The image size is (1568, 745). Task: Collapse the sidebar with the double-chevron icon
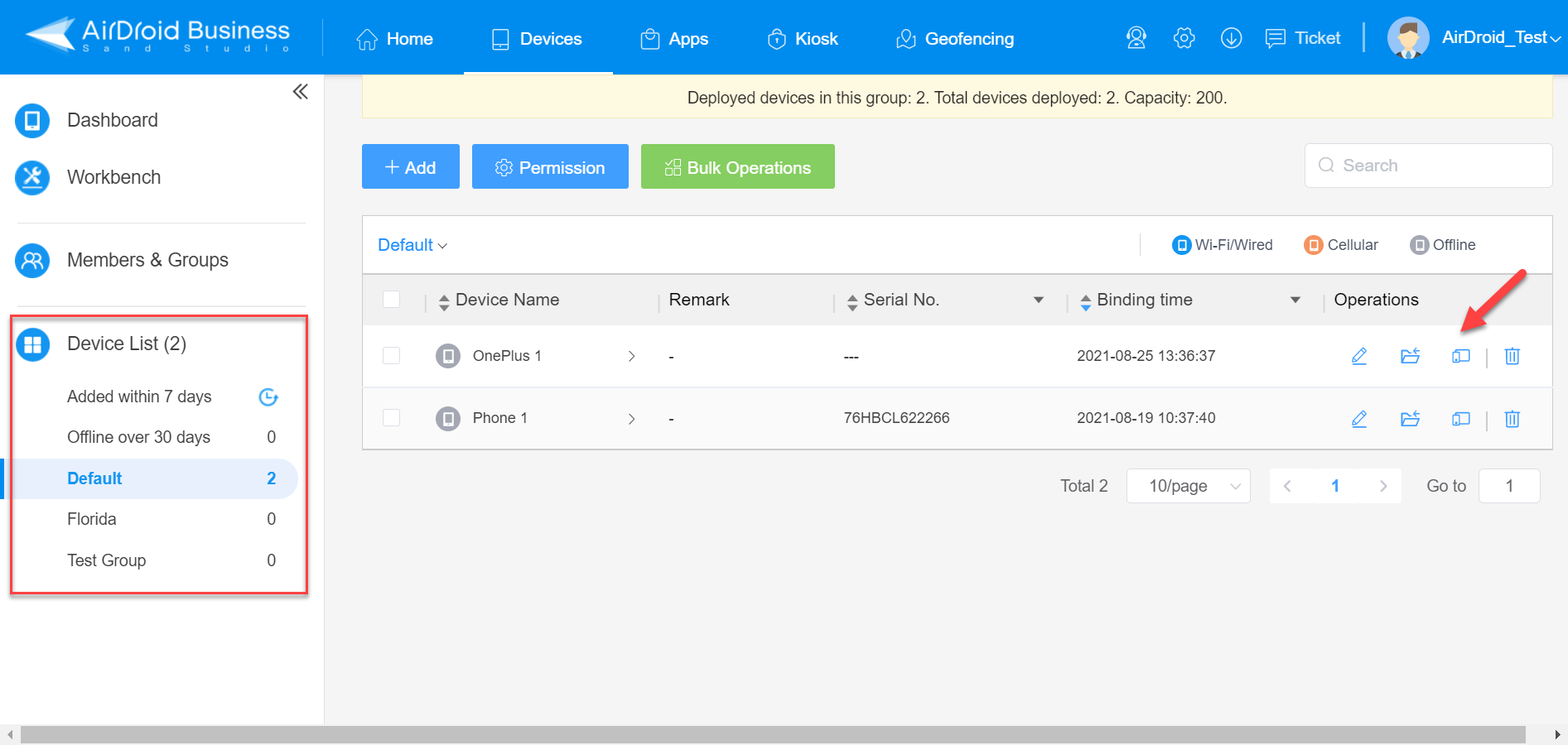coord(300,92)
